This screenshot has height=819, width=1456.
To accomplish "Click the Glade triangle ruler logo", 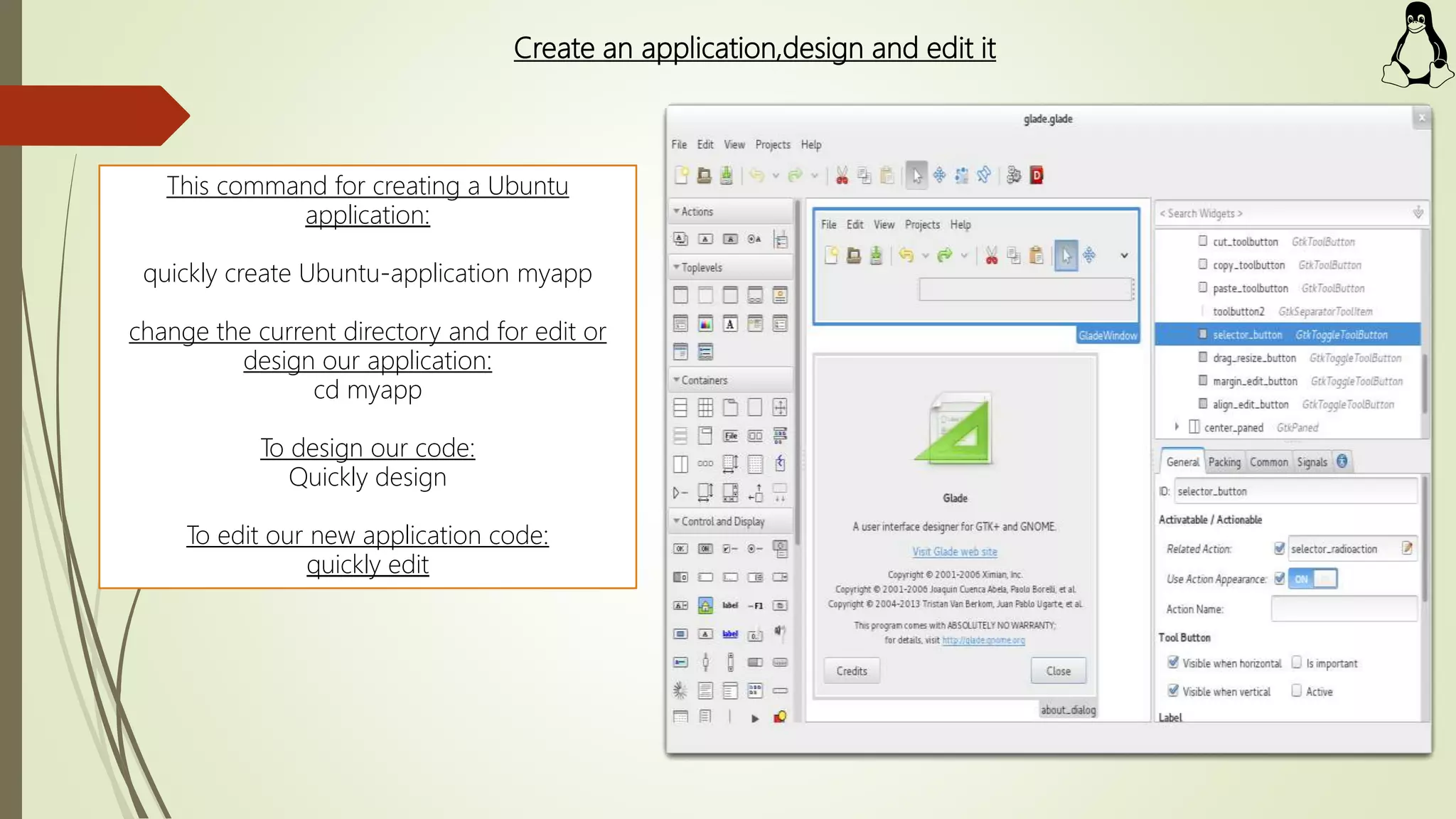I will click(x=955, y=429).
